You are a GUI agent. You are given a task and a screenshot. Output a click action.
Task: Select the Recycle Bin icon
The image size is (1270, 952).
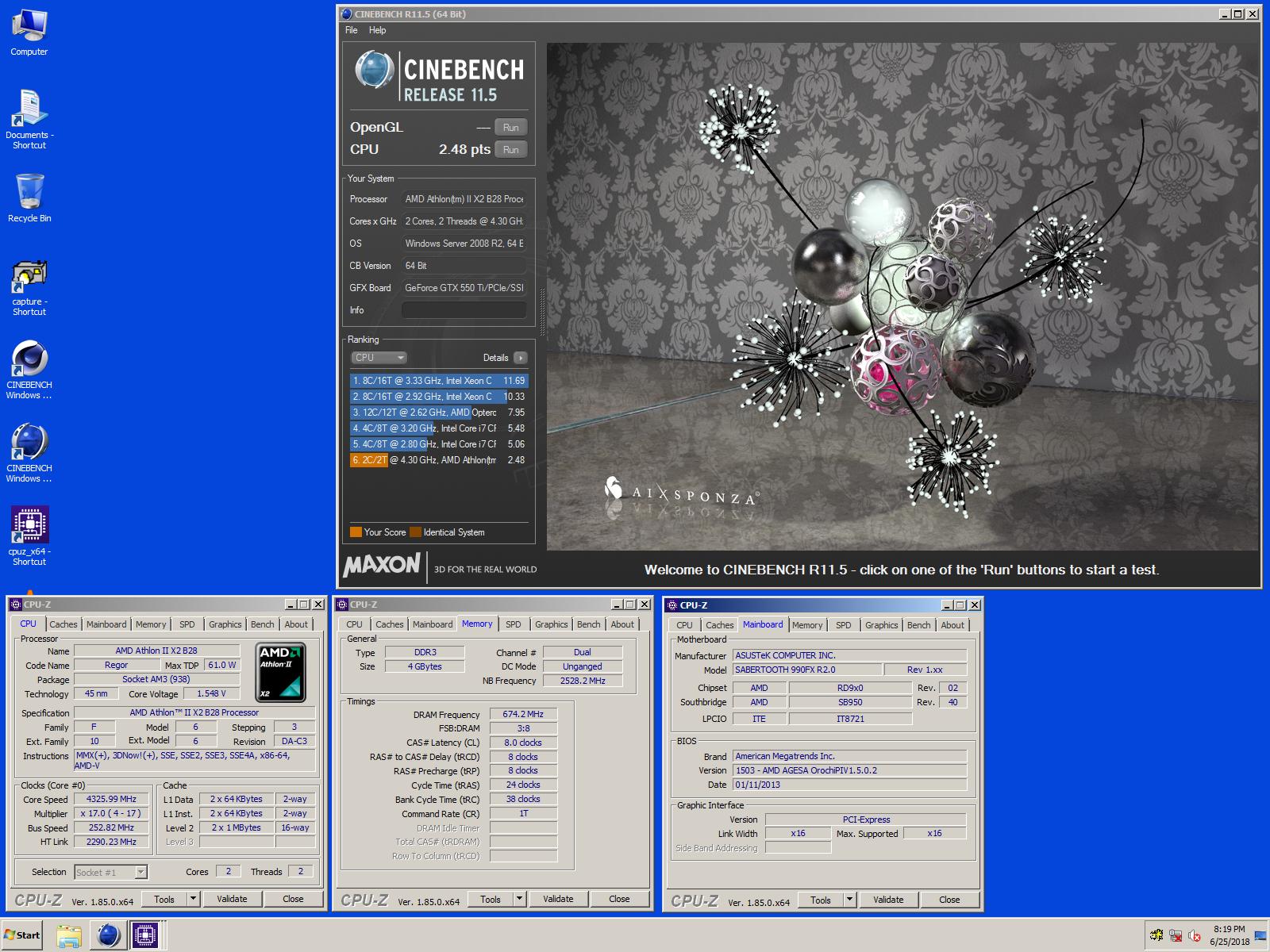tap(29, 198)
